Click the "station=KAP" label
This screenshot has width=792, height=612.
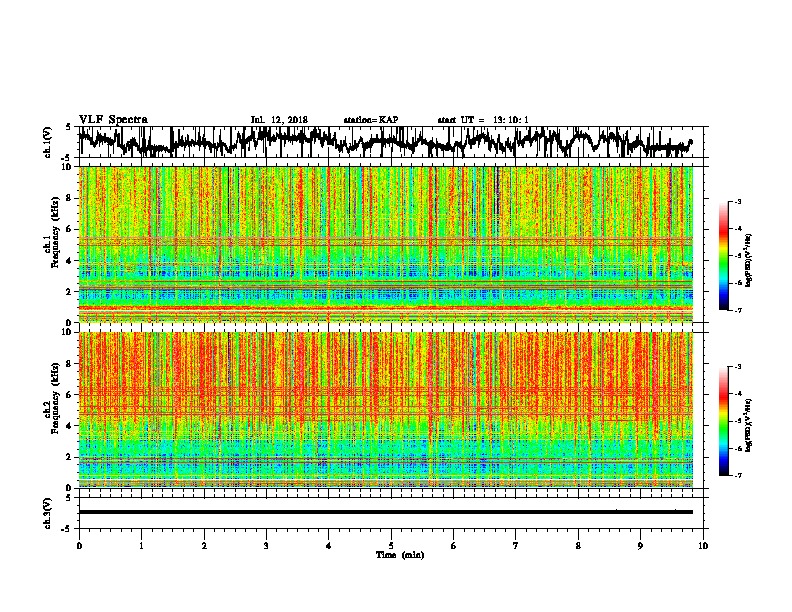point(371,120)
